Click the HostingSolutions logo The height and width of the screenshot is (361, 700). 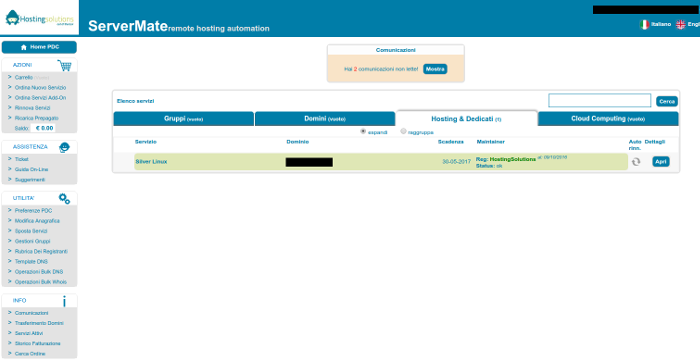[x=39, y=18]
